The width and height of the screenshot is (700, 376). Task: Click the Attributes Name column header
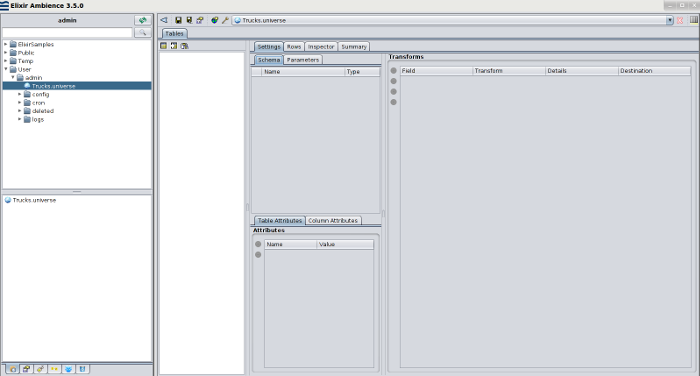[x=291, y=244]
